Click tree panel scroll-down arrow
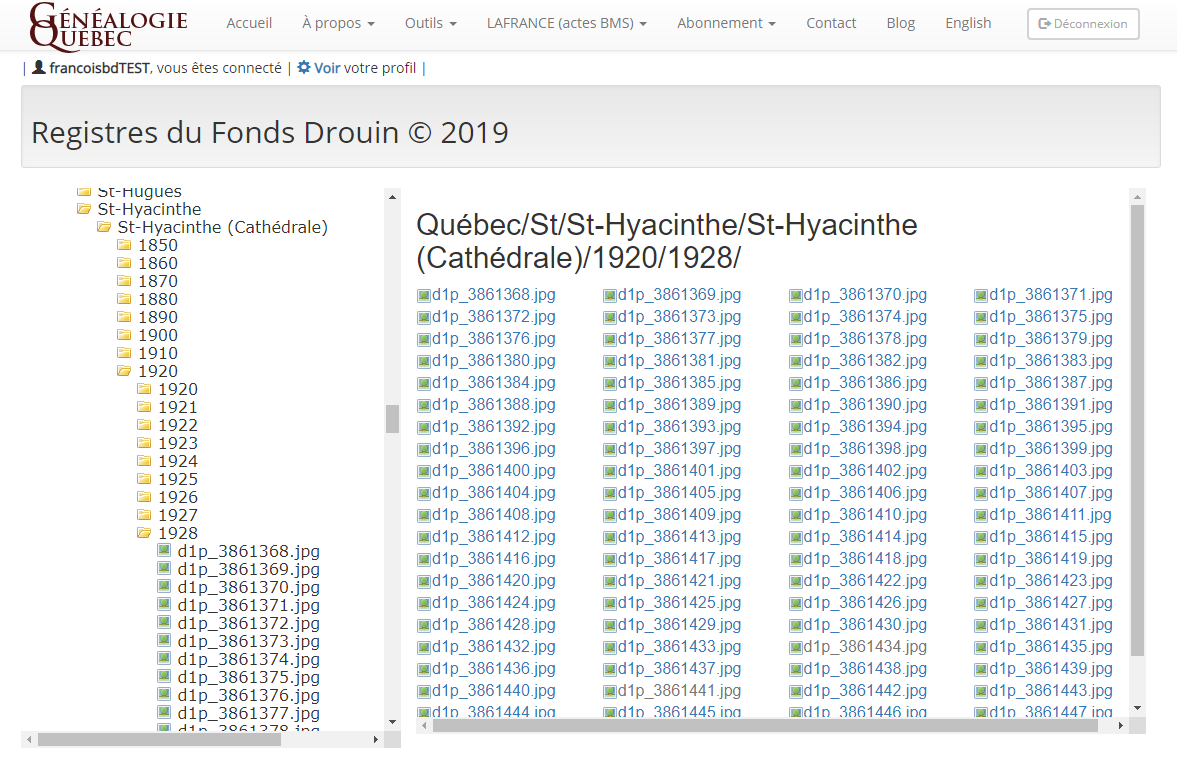The image size is (1177, 759). point(392,722)
